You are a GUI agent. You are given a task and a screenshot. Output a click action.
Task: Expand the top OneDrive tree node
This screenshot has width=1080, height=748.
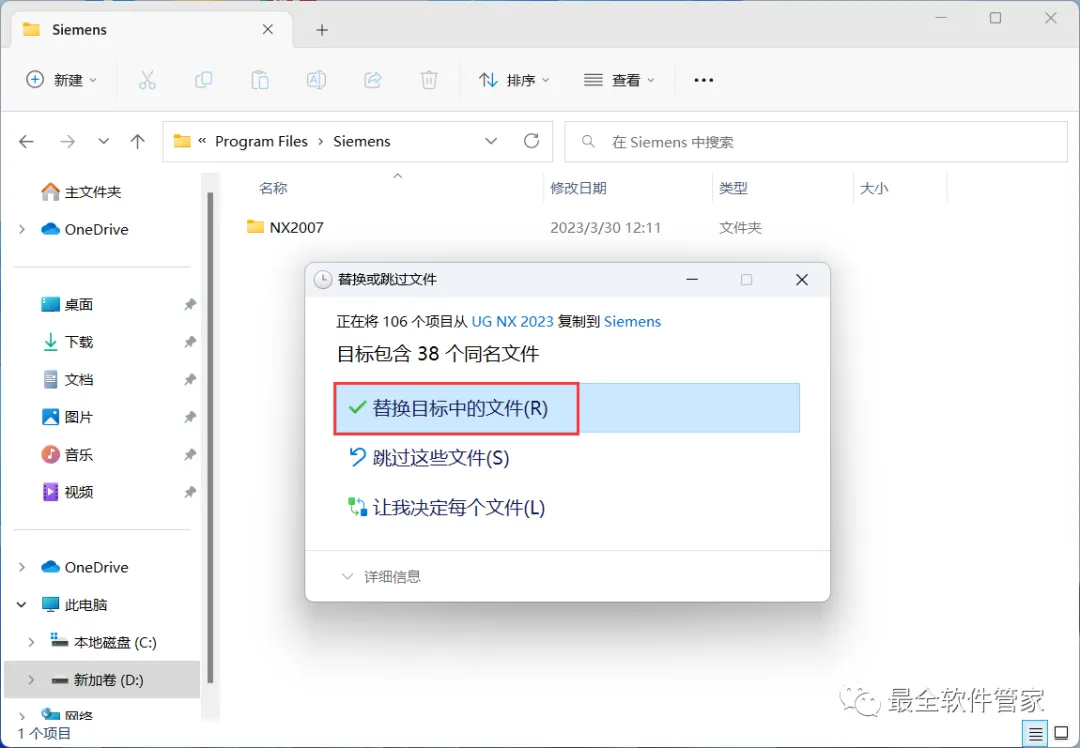21,229
